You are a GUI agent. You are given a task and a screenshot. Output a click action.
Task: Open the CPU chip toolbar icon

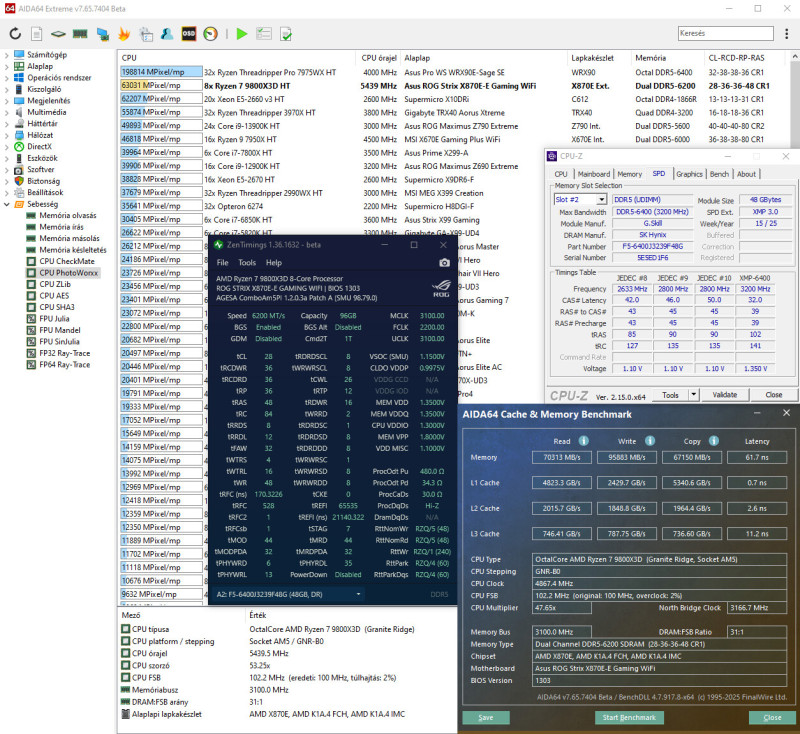pyautogui.click(x=58, y=34)
